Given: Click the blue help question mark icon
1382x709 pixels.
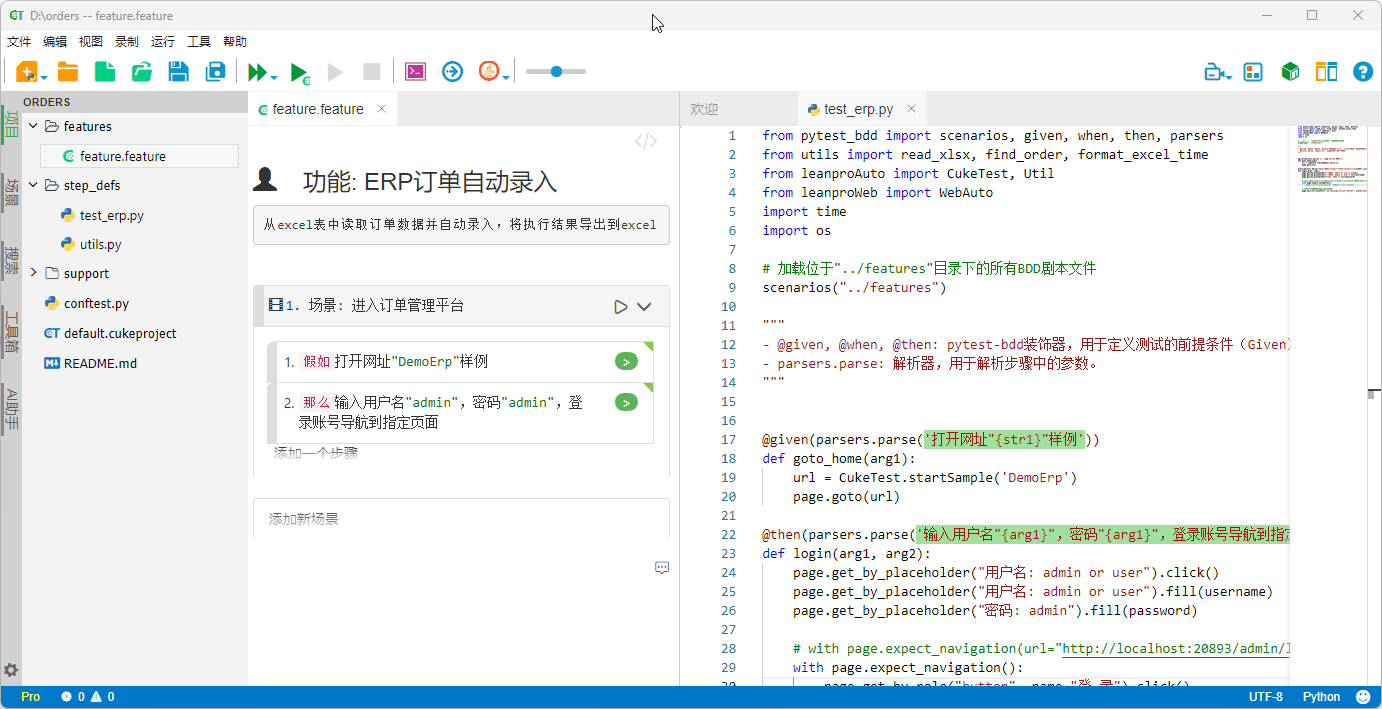Looking at the screenshot, I should tap(1362, 72).
